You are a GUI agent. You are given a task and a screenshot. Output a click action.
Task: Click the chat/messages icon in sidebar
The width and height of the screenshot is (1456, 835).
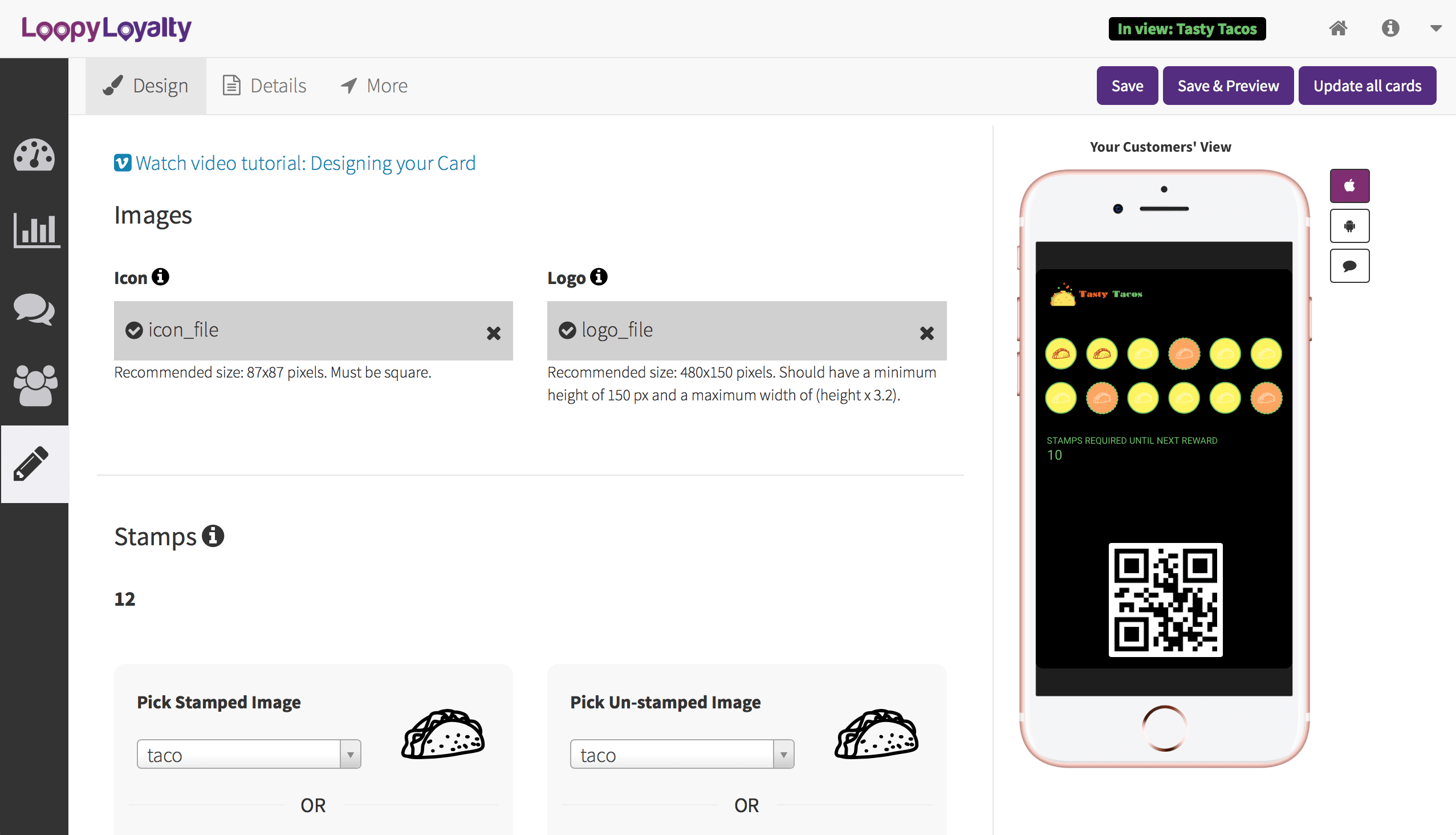coord(35,310)
